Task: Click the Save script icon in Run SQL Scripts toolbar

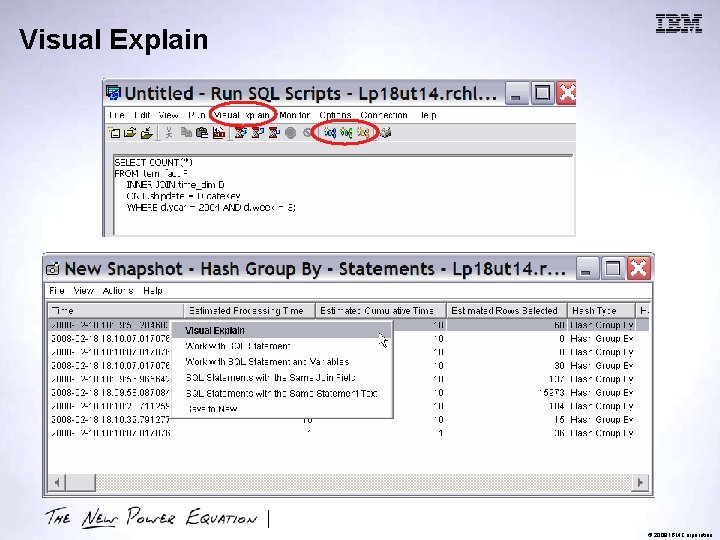Action: tap(147, 133)
